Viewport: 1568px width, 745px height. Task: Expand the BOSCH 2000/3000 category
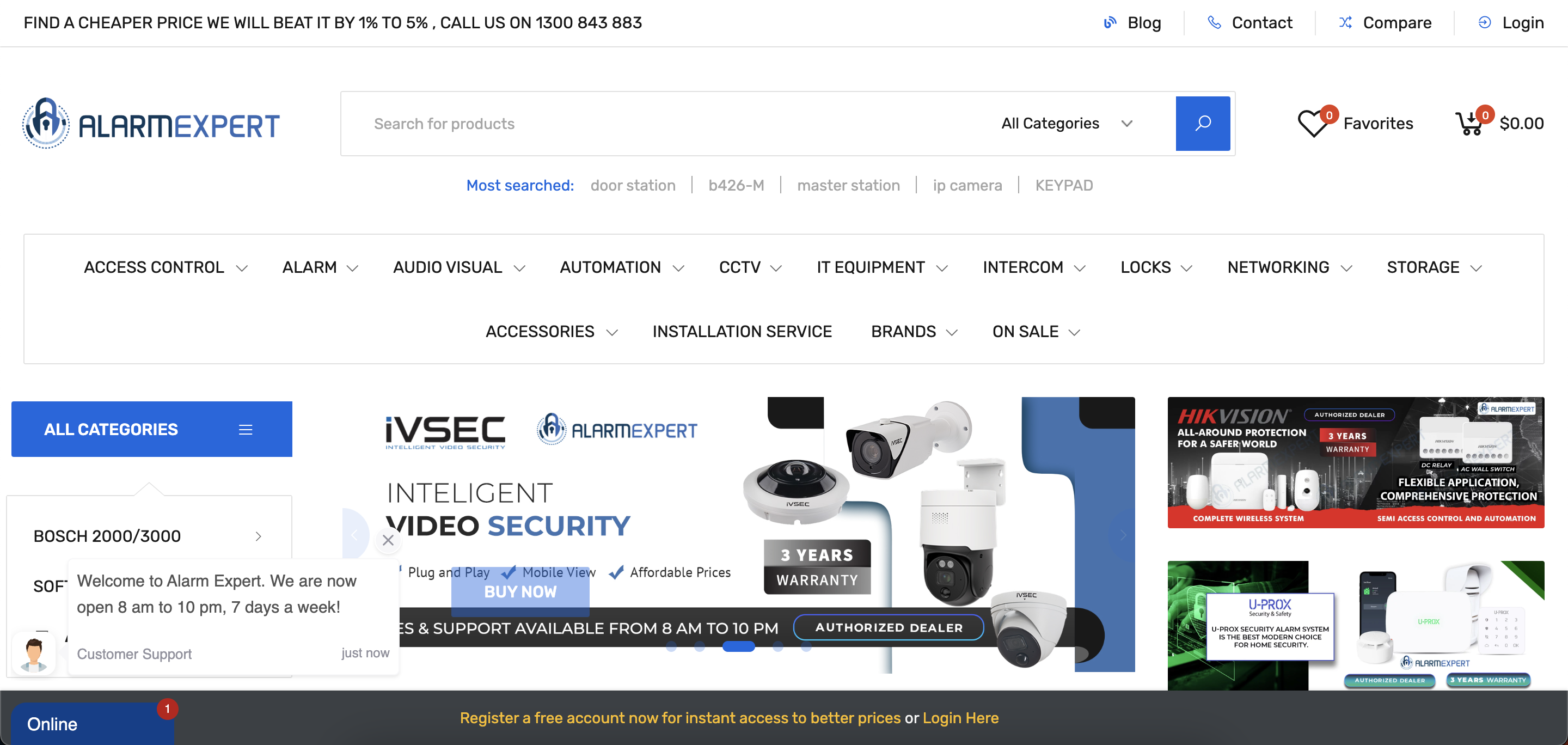[148, 536]
